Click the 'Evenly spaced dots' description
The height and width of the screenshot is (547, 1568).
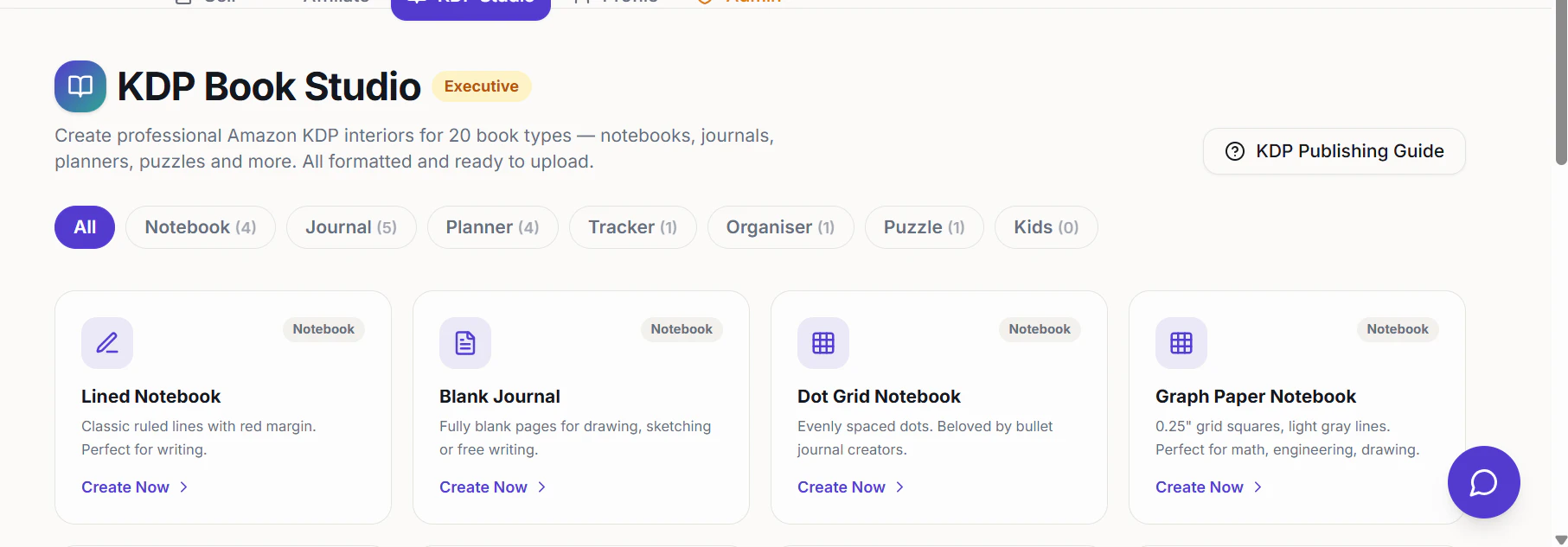click(x=925, y=438)
